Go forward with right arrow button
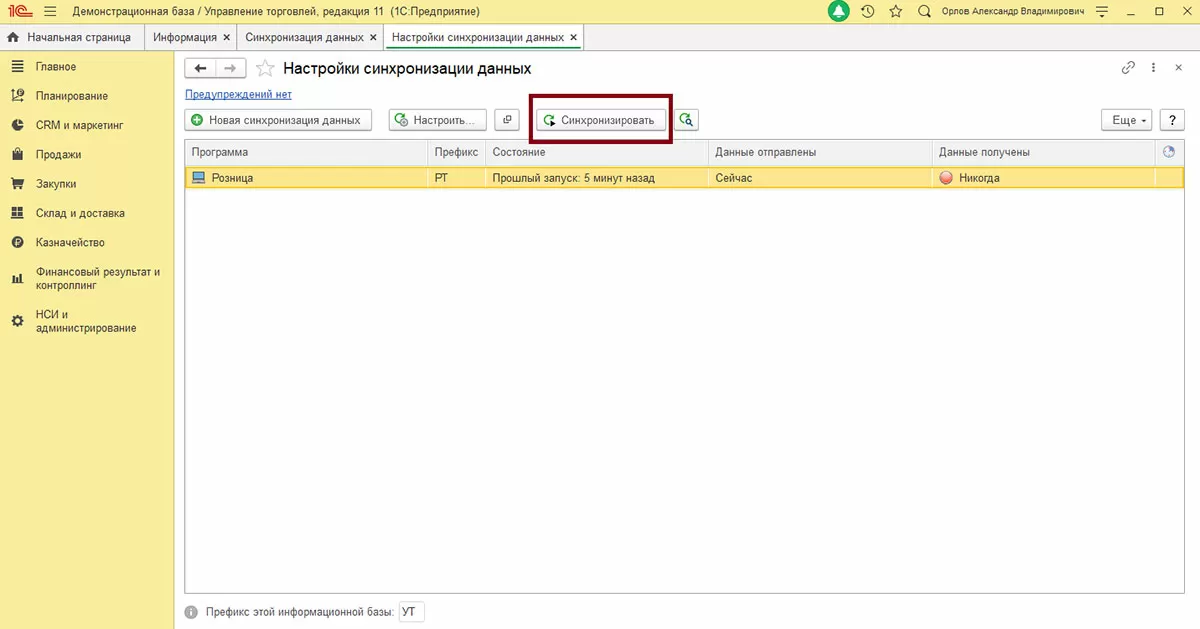 [230, 68]
